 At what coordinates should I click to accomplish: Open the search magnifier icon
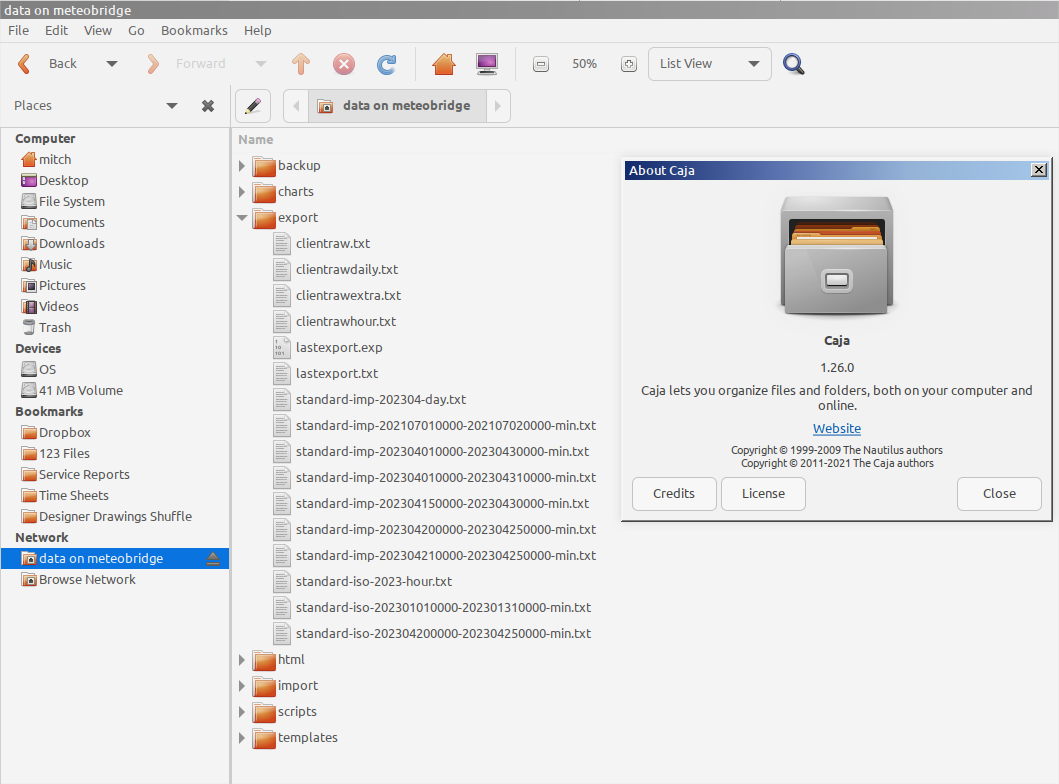(x=794, y=64)
